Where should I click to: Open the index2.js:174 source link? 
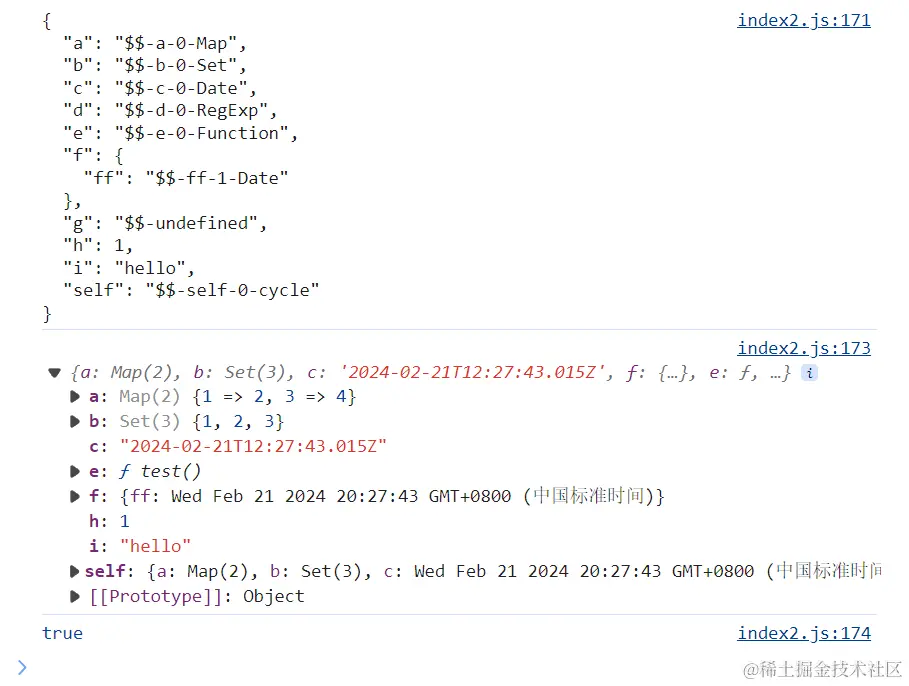[803, 633]
